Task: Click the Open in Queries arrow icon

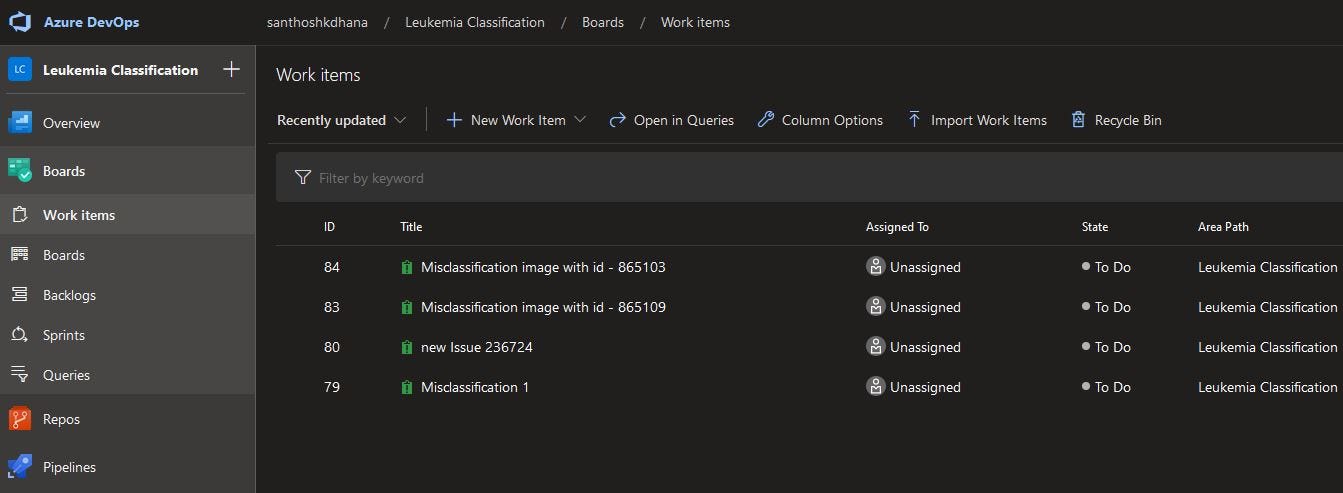Action: (x=617, y=120)
